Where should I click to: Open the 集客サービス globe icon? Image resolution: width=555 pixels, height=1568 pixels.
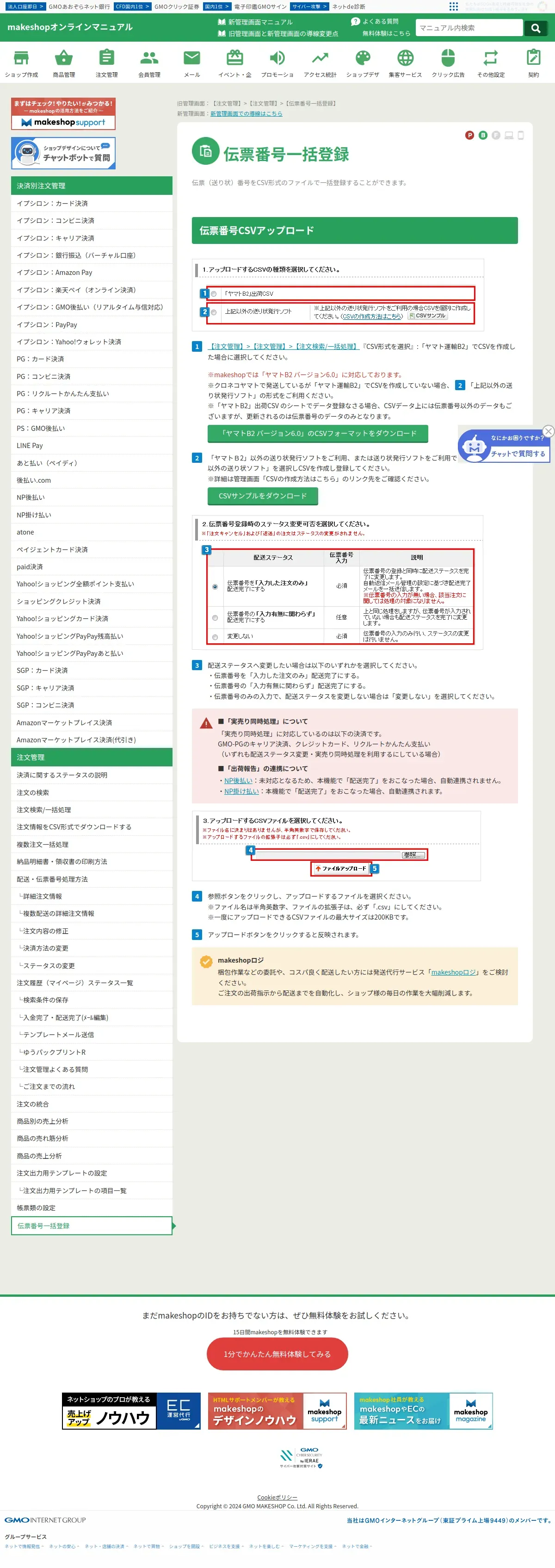(x=405, y=58)
